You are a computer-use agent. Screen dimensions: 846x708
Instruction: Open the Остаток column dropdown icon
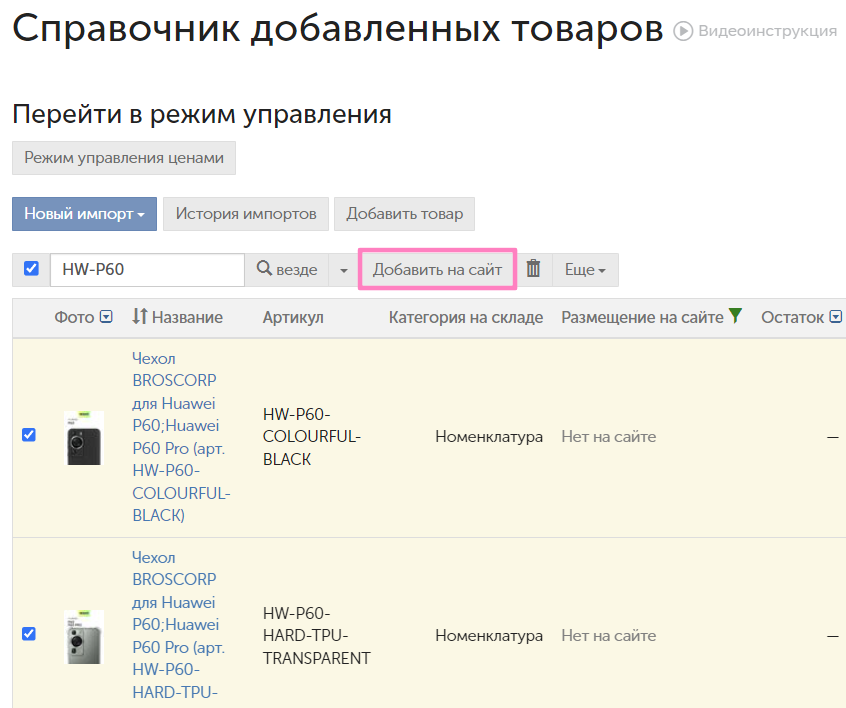[x=836, y=317]
